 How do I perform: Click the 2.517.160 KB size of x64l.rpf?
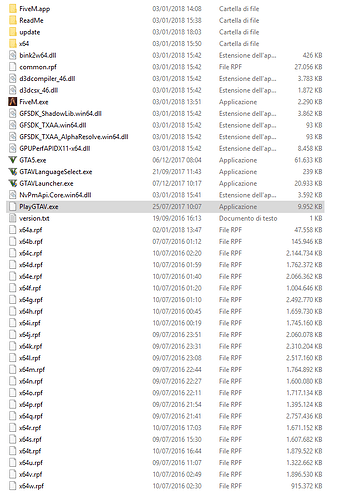click(304, 358)
